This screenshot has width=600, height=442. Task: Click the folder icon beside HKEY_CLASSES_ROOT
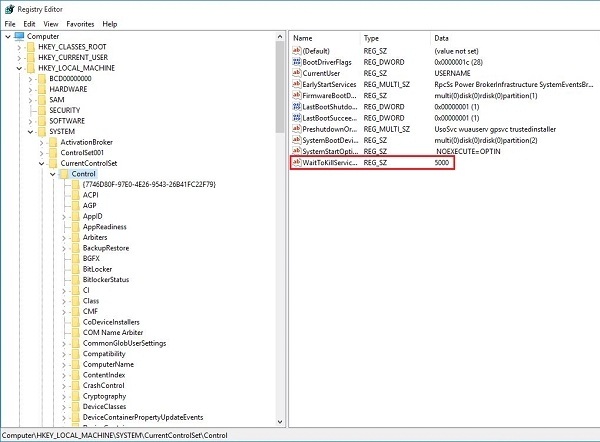tap(30, 48)
